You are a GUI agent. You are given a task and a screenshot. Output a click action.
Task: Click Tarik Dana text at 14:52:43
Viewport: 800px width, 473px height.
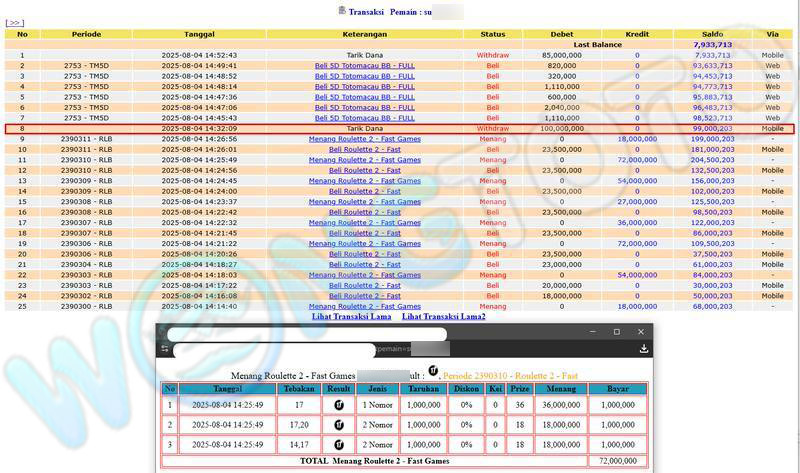coord(365,55)
